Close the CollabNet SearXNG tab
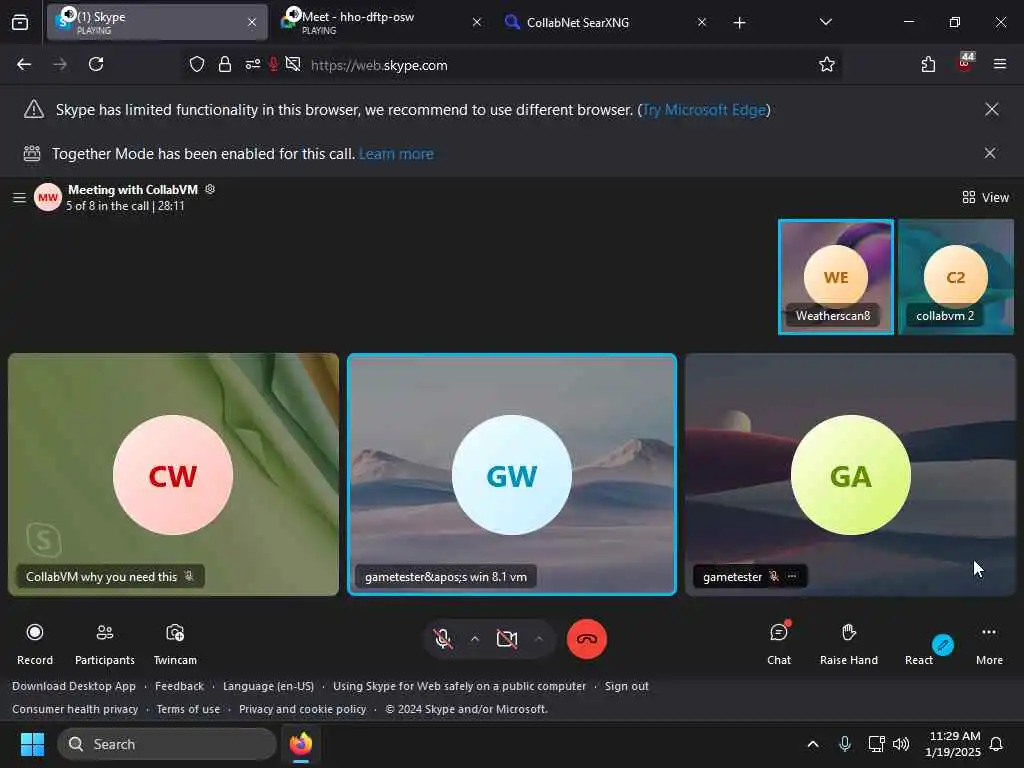Viewport: 1024px width, 768px height. pyautogui.click(x=701, y=22)
